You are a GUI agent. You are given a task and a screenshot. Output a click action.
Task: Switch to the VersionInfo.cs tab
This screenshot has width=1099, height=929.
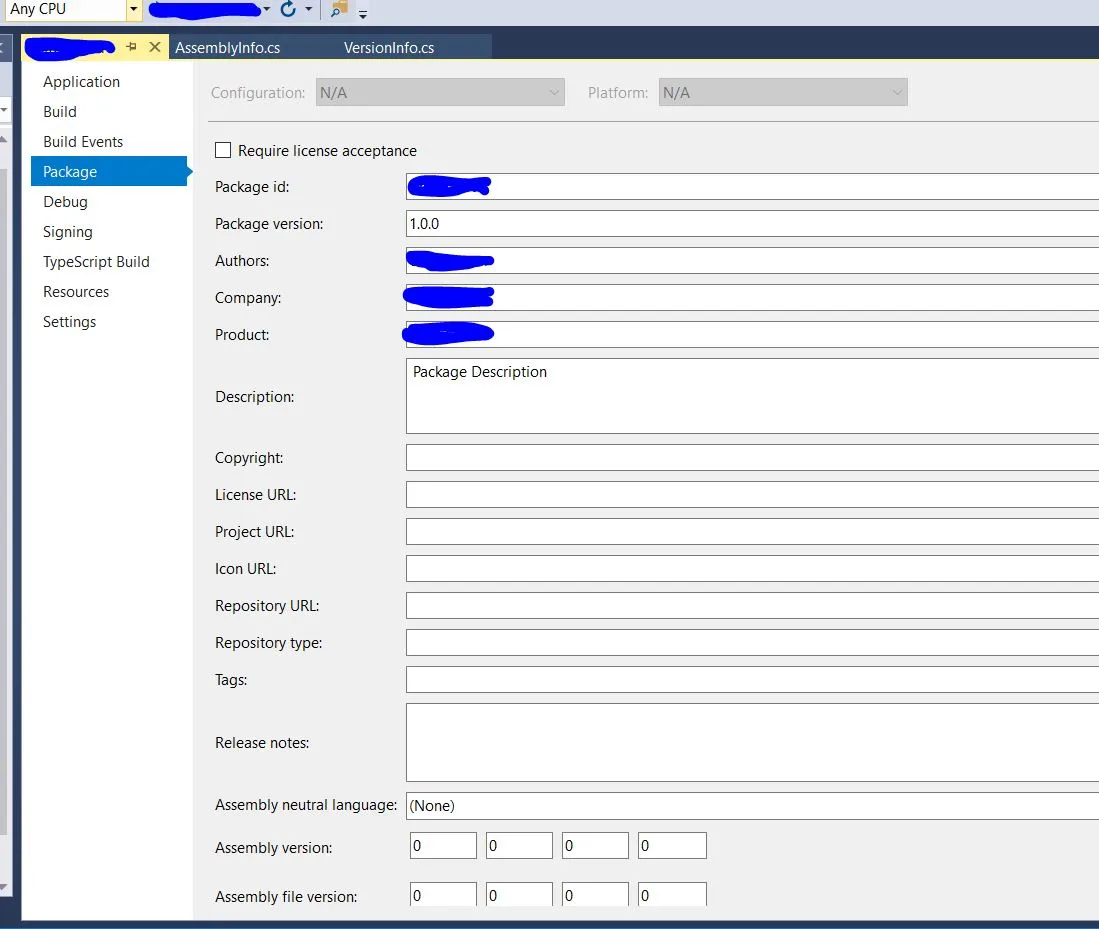click(x=388, y=48)
